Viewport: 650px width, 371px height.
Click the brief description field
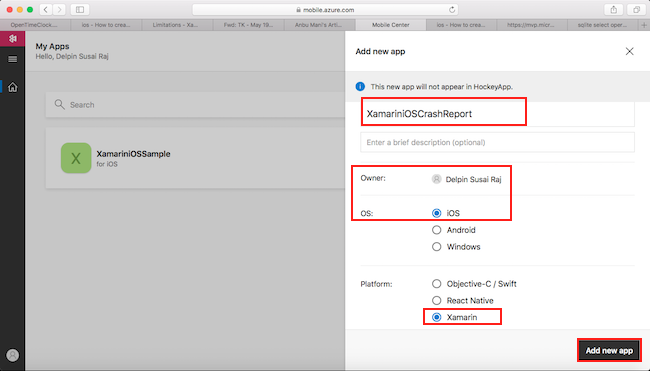pos(497,142)
